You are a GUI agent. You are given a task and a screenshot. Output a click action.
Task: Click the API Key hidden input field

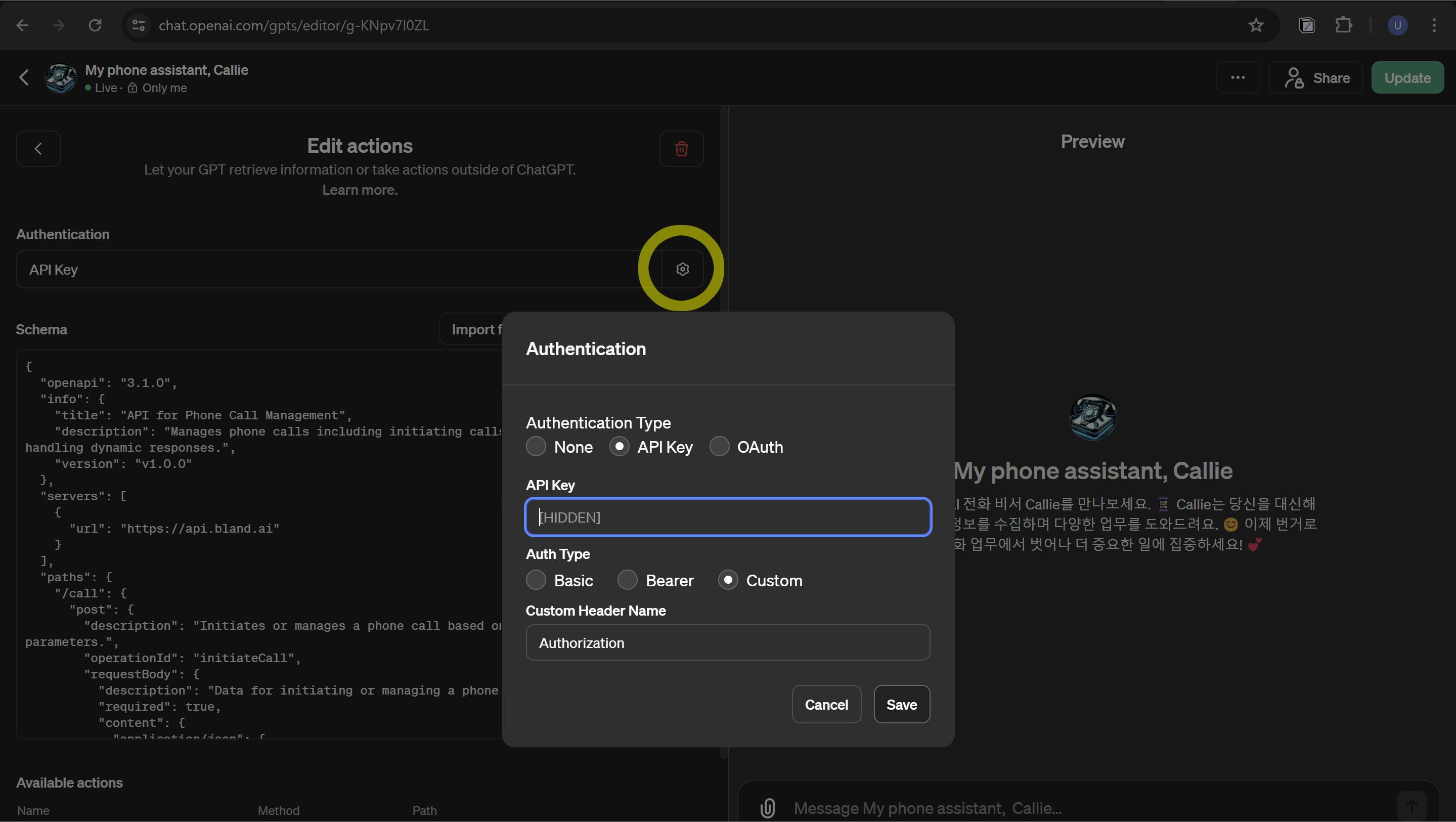pos(727,517)
